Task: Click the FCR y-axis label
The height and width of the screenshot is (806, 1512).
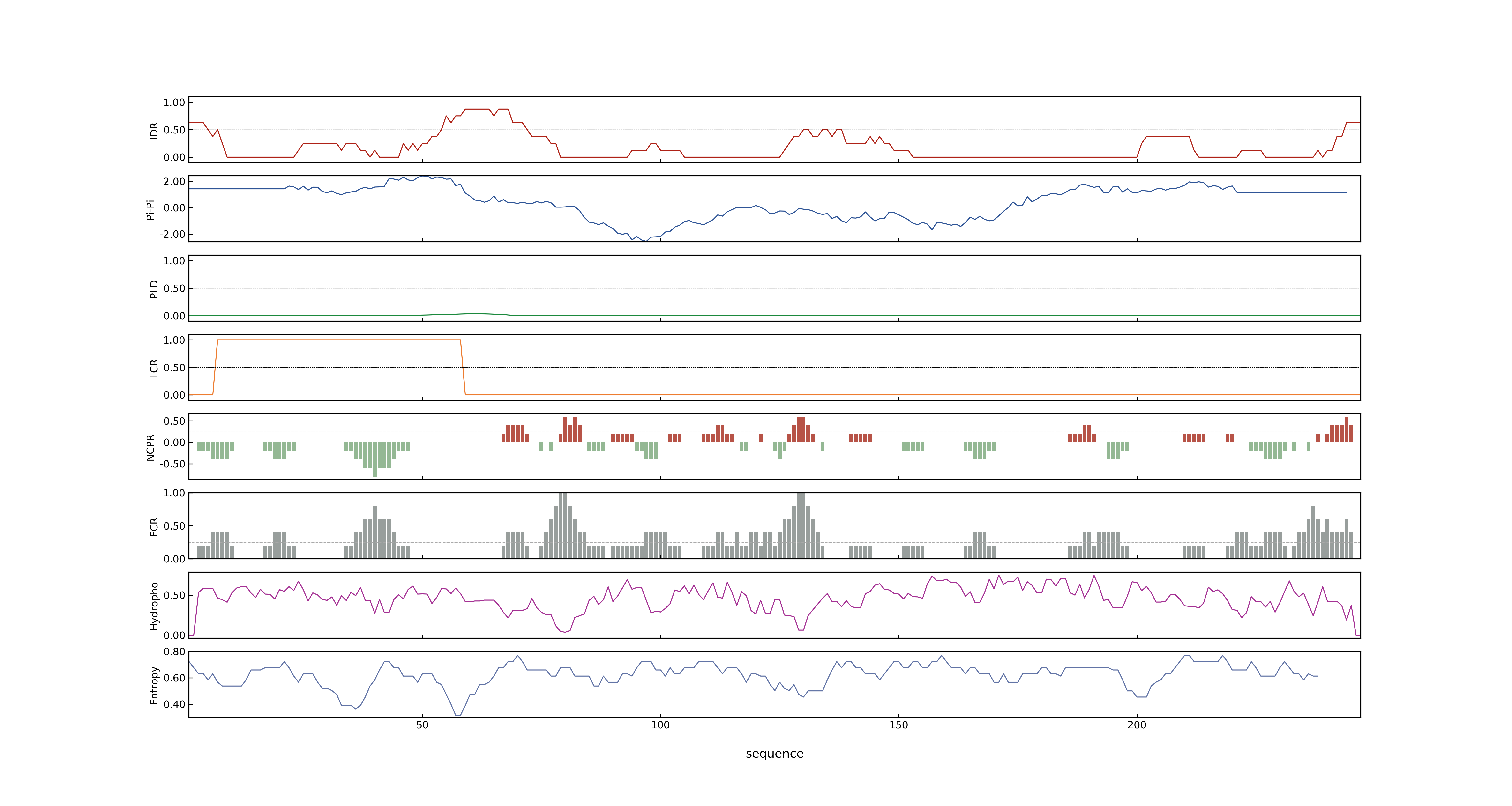Action: 154,527
